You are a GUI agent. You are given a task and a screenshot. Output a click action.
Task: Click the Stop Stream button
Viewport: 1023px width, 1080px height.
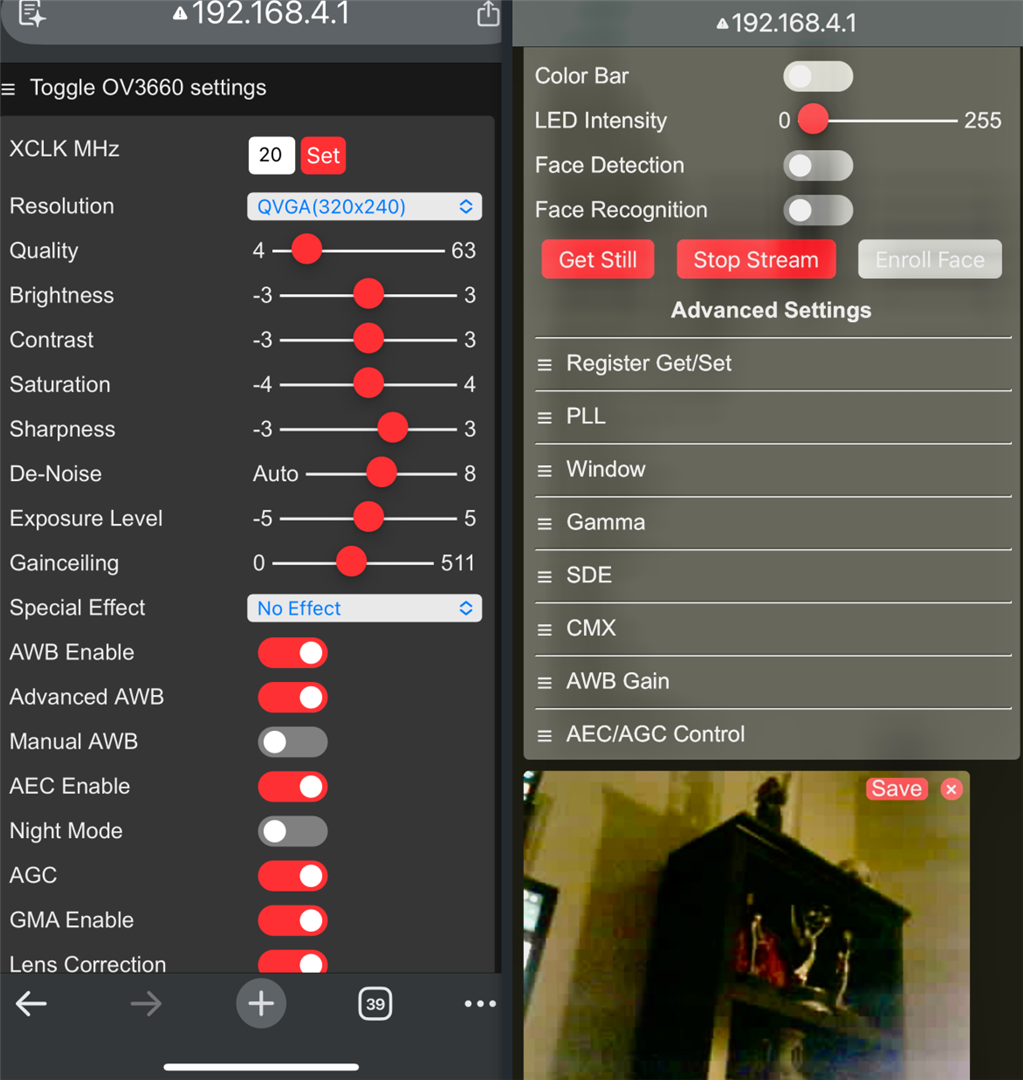point(755,260)
